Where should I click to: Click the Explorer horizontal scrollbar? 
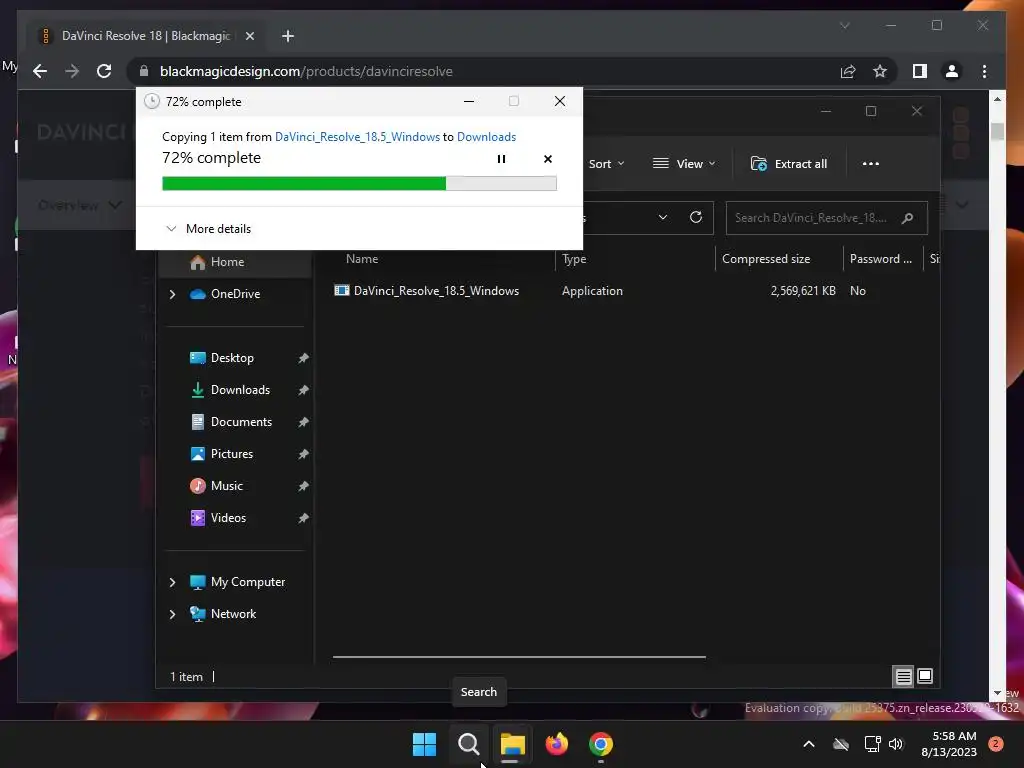tap(519, 656)
